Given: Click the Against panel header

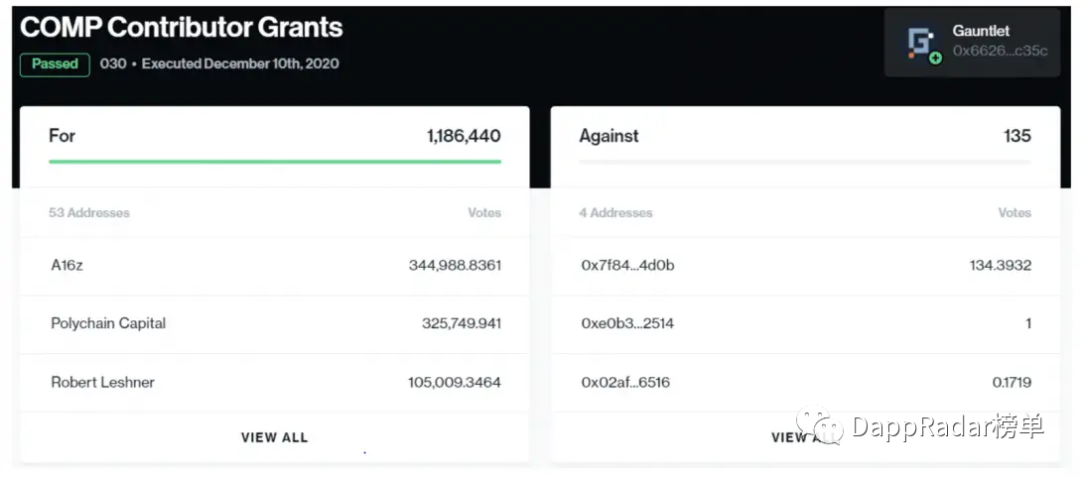Looking at the screenshot, I should click(x=805, y=136).
